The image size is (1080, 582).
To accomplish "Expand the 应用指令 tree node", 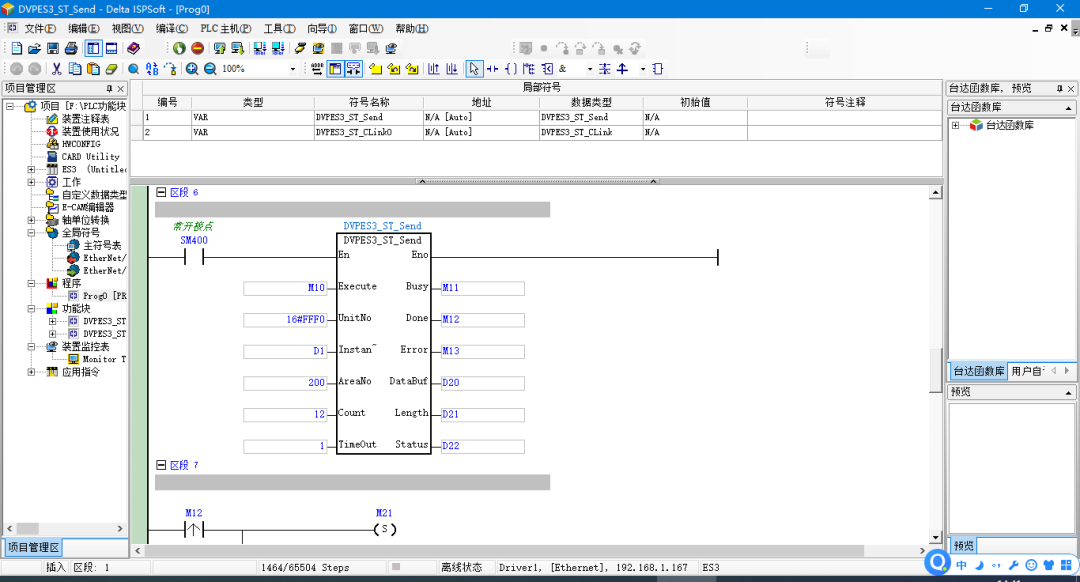I will click(x=31, y=372).
